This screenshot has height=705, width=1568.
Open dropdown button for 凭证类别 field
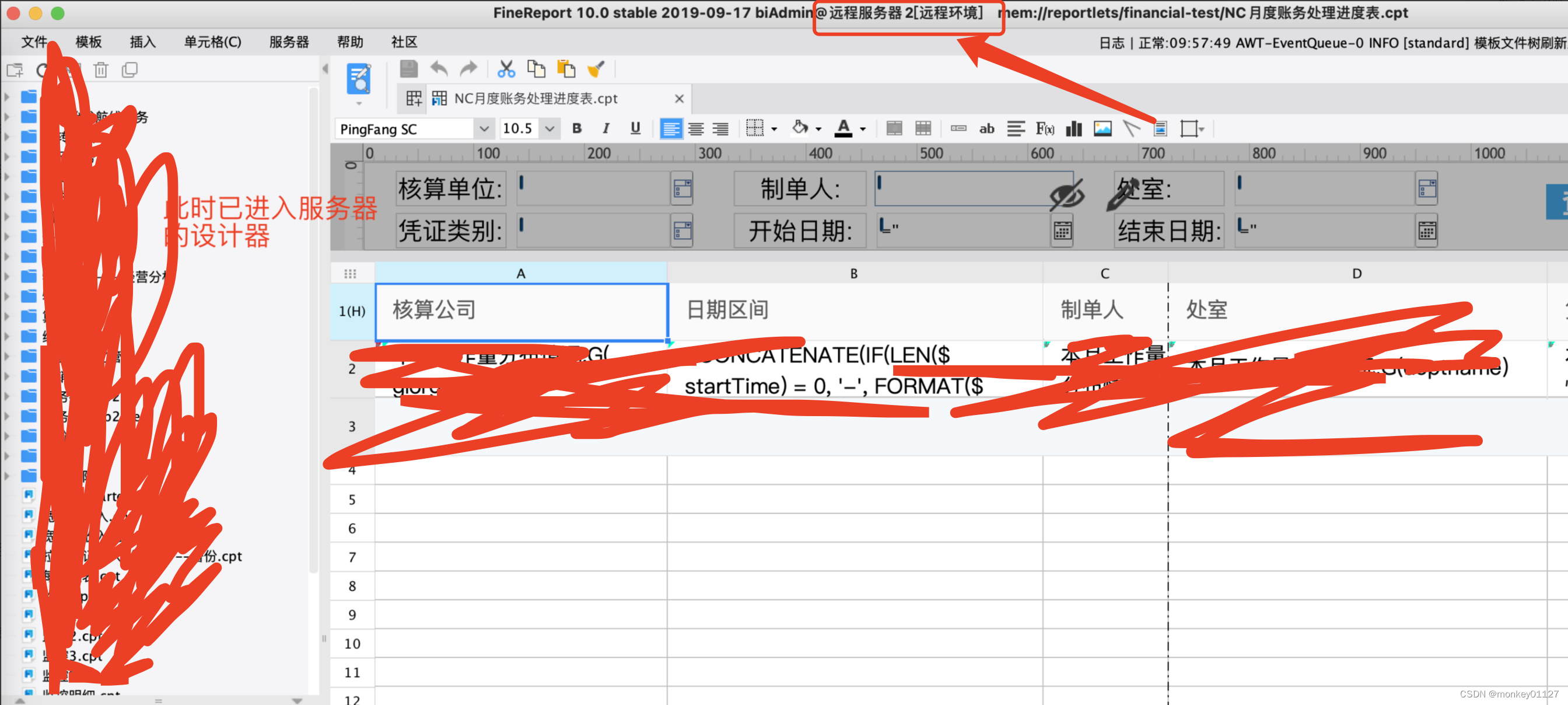[682, 231]
